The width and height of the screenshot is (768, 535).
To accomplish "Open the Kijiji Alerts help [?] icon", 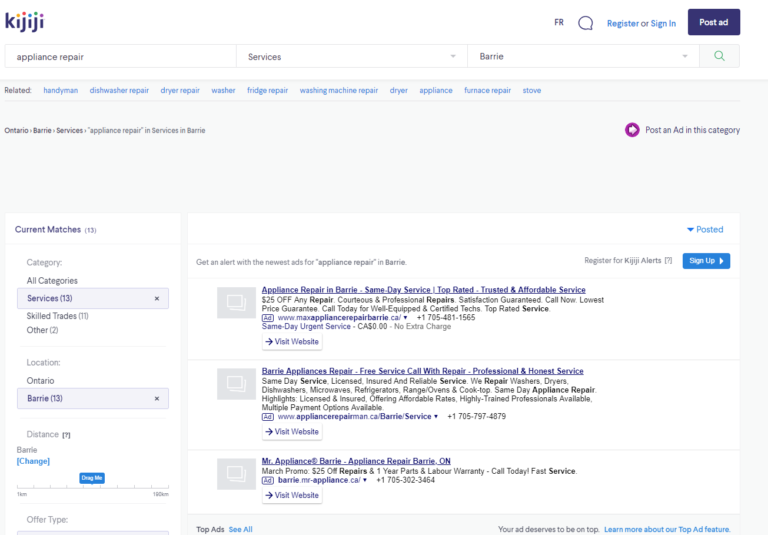I will 668,261.
